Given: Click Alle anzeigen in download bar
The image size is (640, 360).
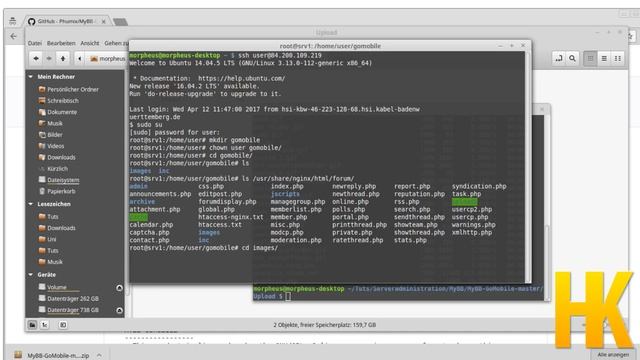Looking at the screenshot, I should point(613,355).
